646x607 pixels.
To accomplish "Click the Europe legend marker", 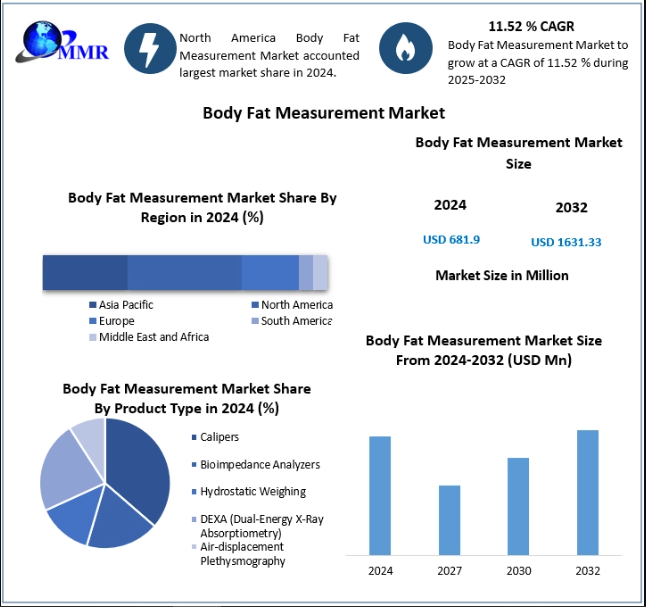I will pyautogui.click(x=93, y=321).
